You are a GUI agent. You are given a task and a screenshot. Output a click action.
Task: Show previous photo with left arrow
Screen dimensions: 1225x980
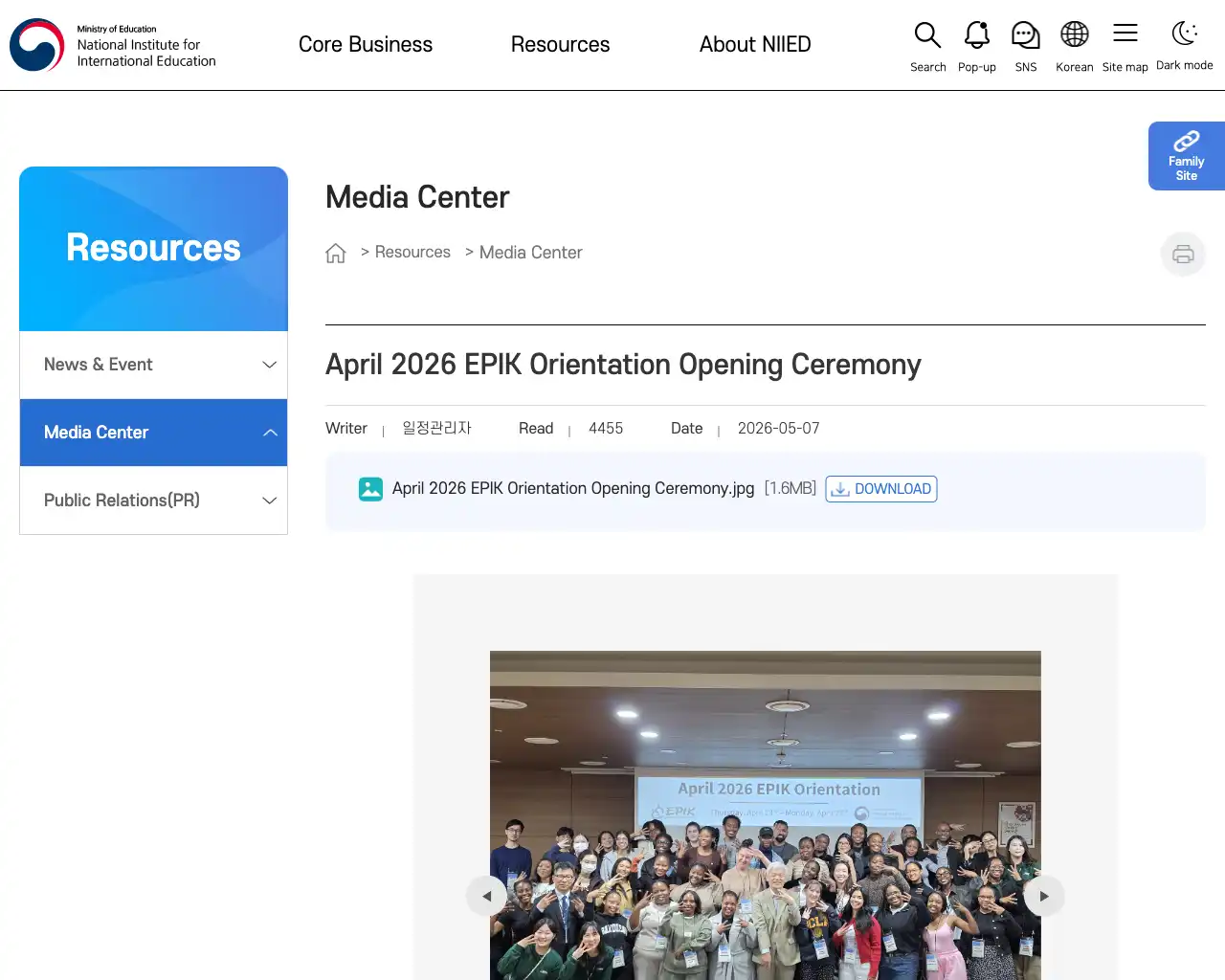486,897
